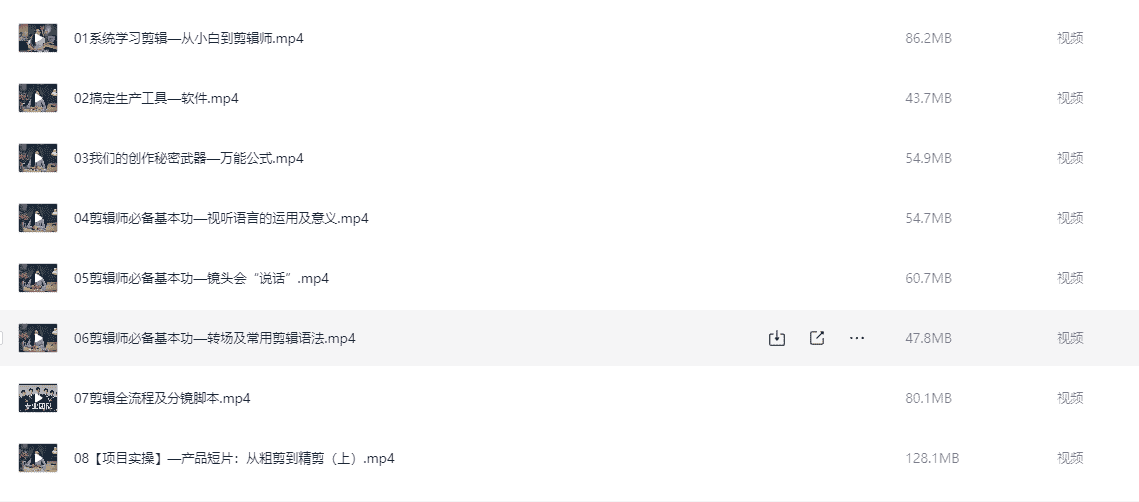
Task: Open 02搞定生产工具—软件.mp4
Action: [x=156, y=98]
